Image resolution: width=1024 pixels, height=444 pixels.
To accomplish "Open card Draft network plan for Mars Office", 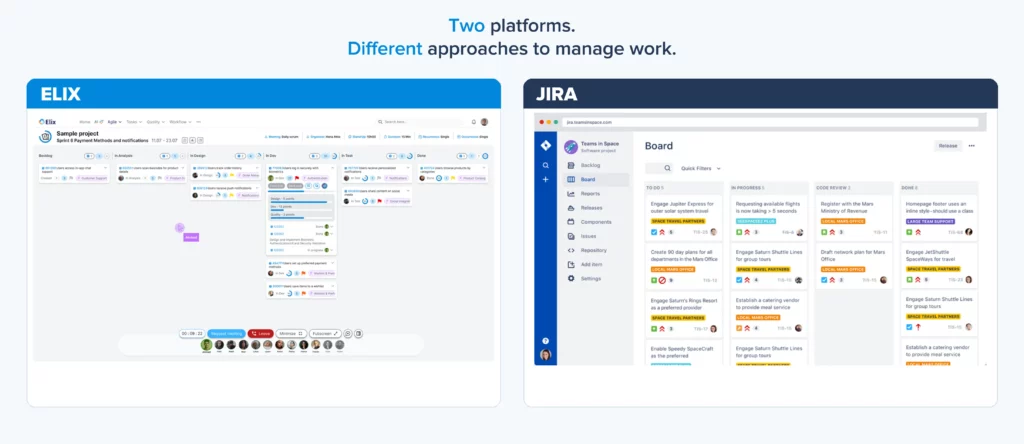I will [854, 264].
